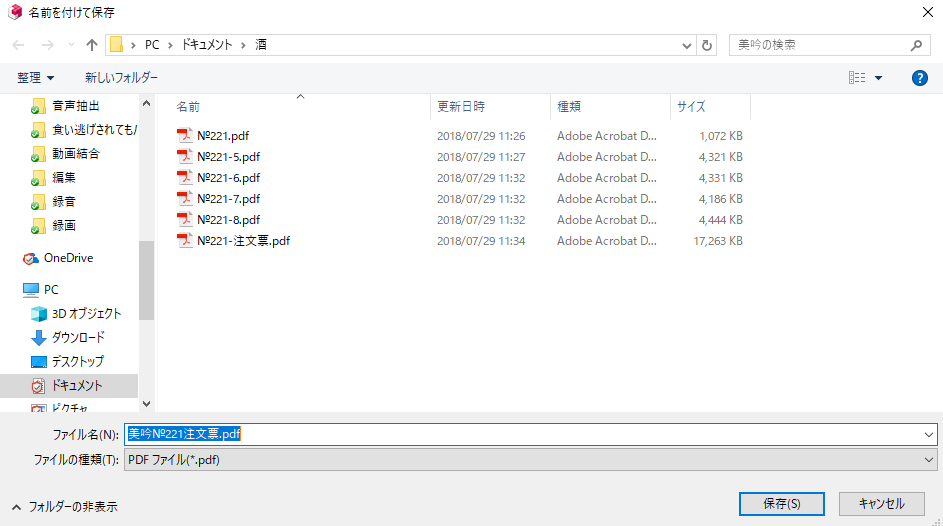
Task: Click the PDF icon of №221-5.pdf
Action: (185, 156)
